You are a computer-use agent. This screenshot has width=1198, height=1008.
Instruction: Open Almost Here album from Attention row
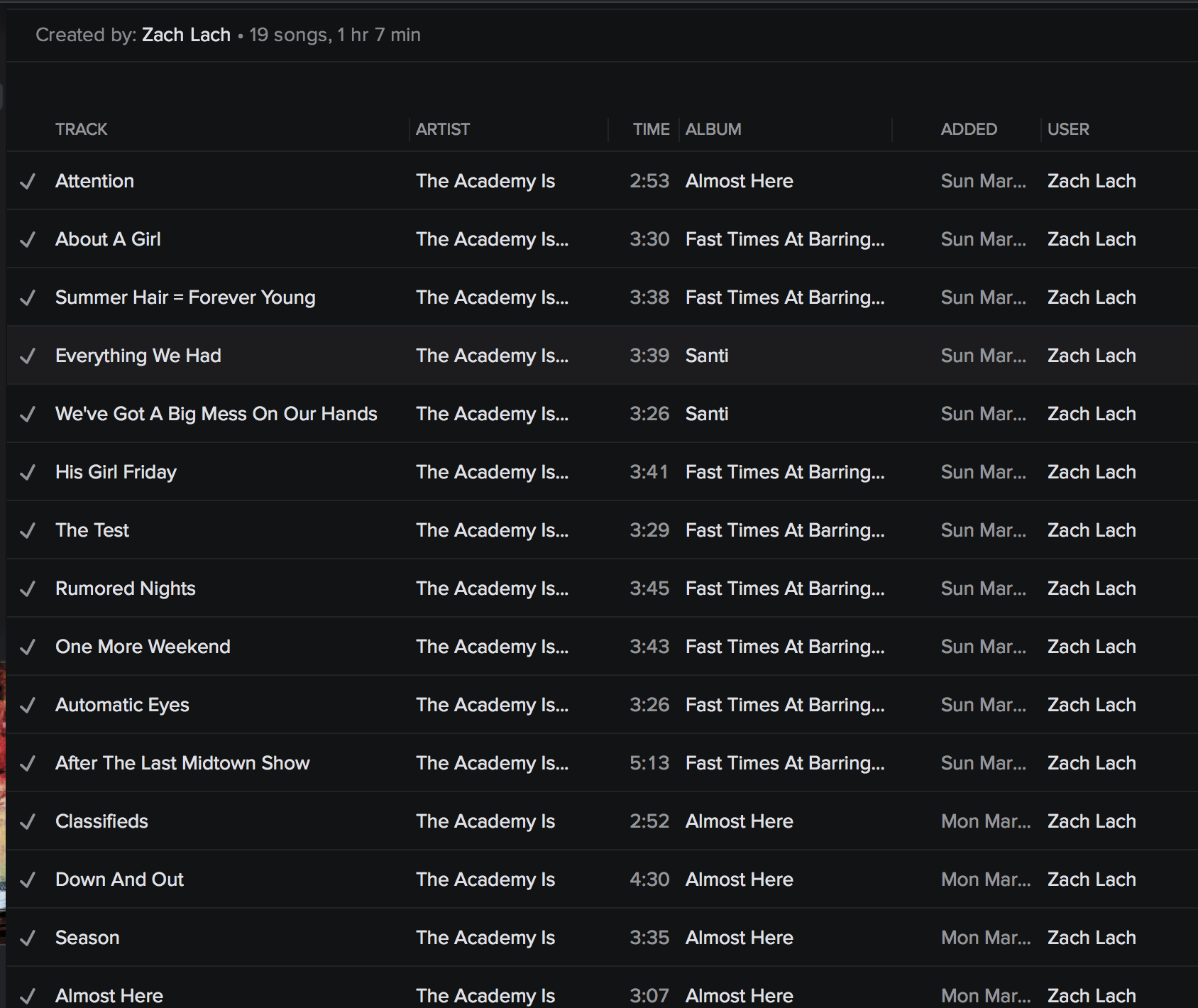click(x=740, y=181)
